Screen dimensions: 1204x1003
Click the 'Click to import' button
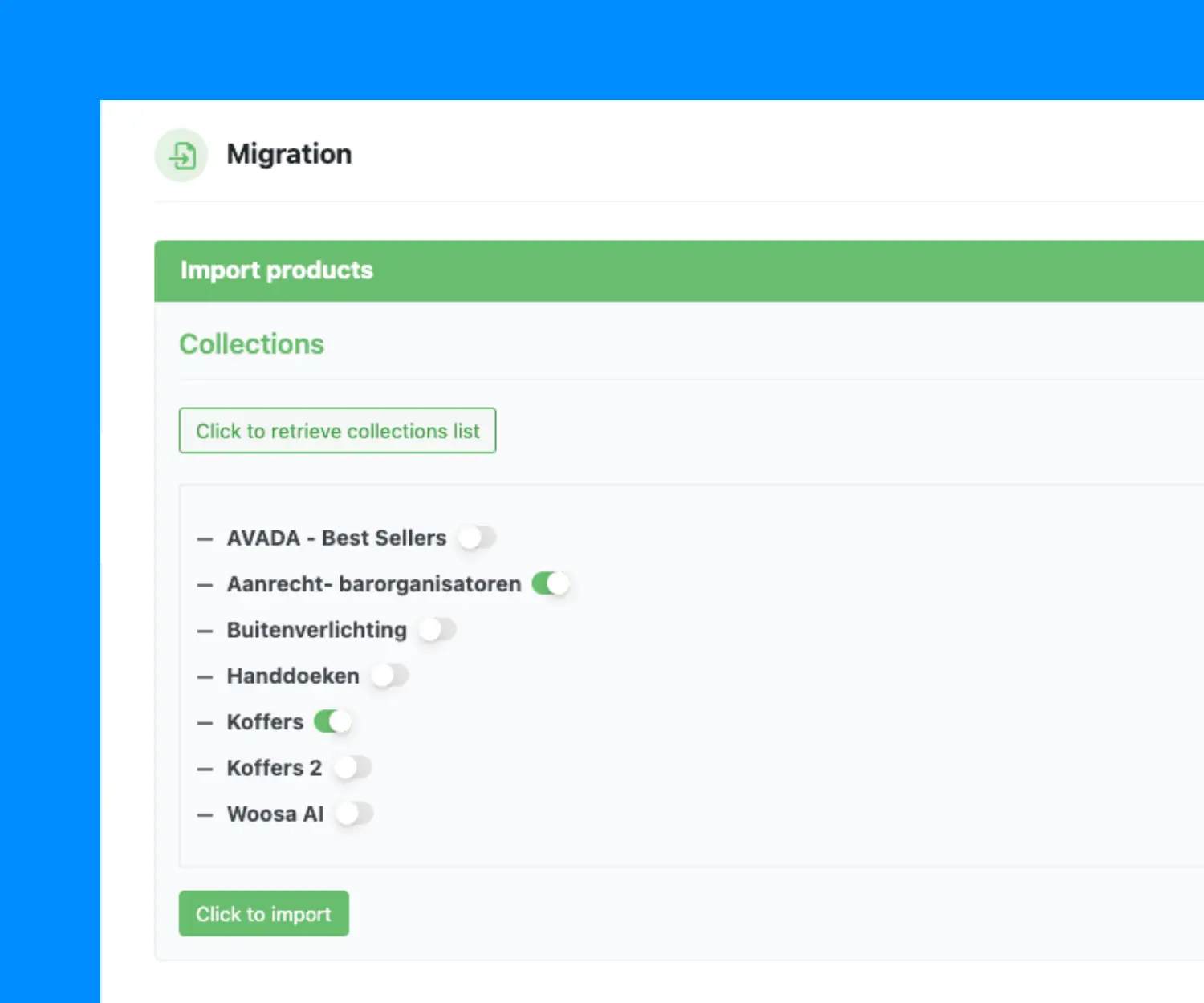(263, 913)
